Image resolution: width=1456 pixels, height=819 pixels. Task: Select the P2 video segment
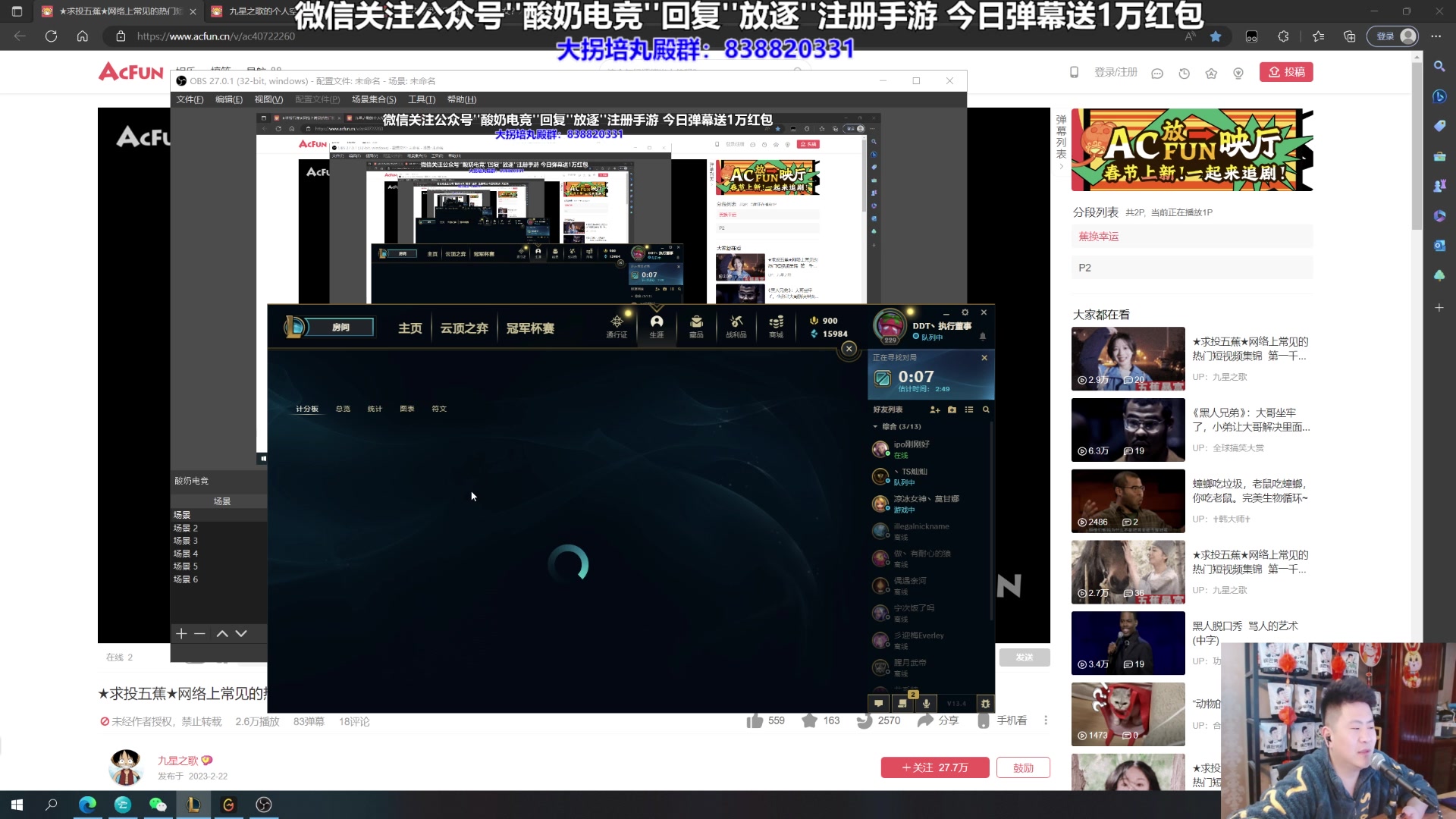click(x=1191, y=268)
